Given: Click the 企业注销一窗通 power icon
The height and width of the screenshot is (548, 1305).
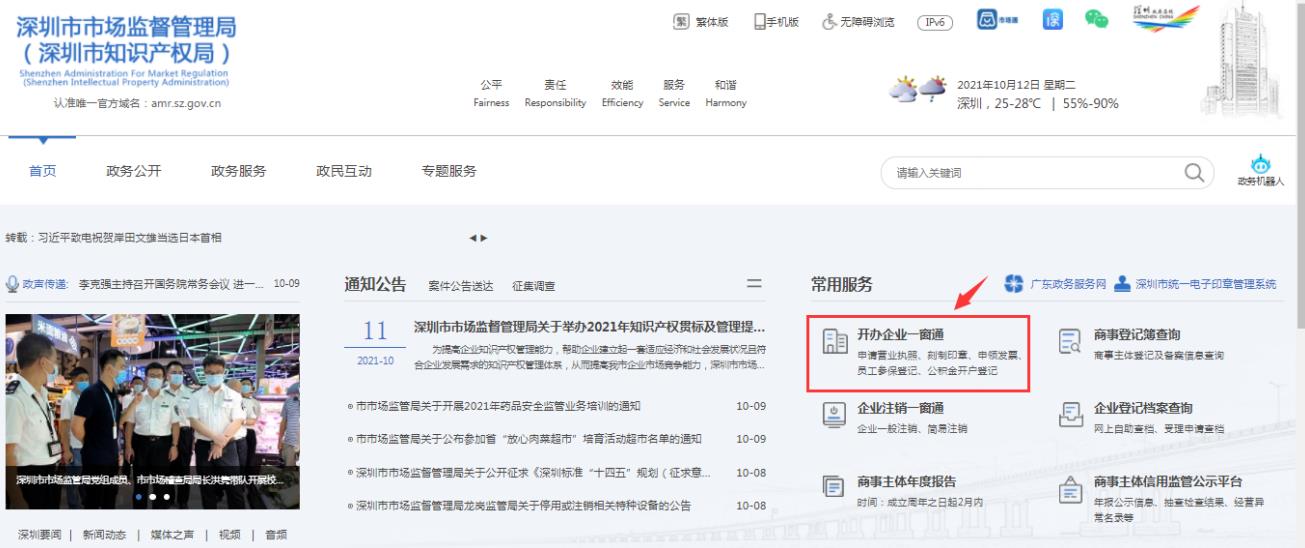Looking at the screenshot, I should [833, 414].
